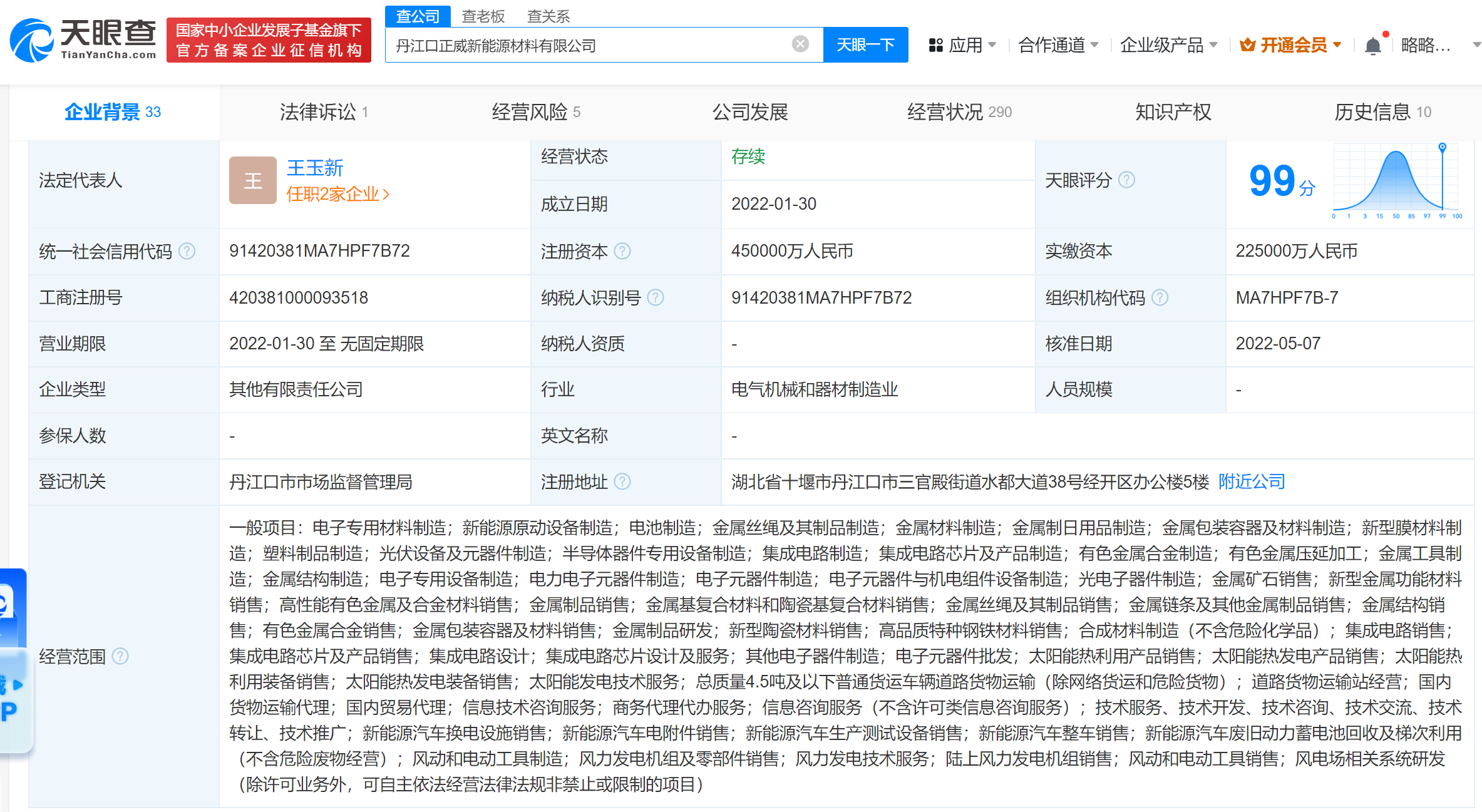The width and height of the screenshot is (1482, 812).
Task: Click help icon beside 注册地址
Action: coord(622,481)
